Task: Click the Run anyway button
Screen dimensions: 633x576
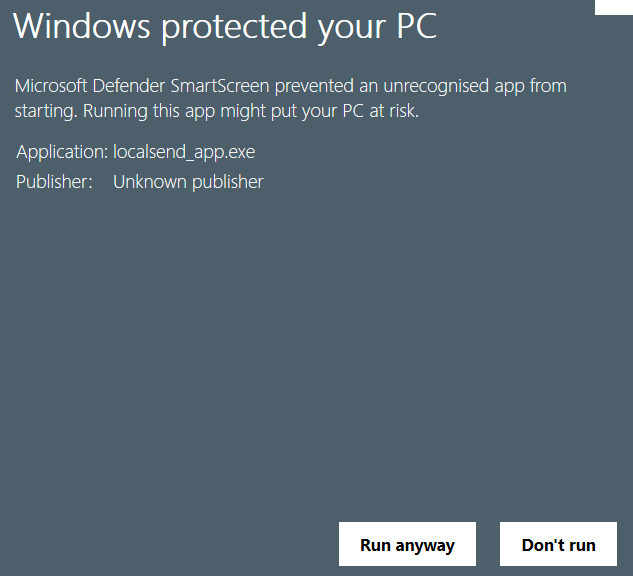Action: tap(407, 545)
